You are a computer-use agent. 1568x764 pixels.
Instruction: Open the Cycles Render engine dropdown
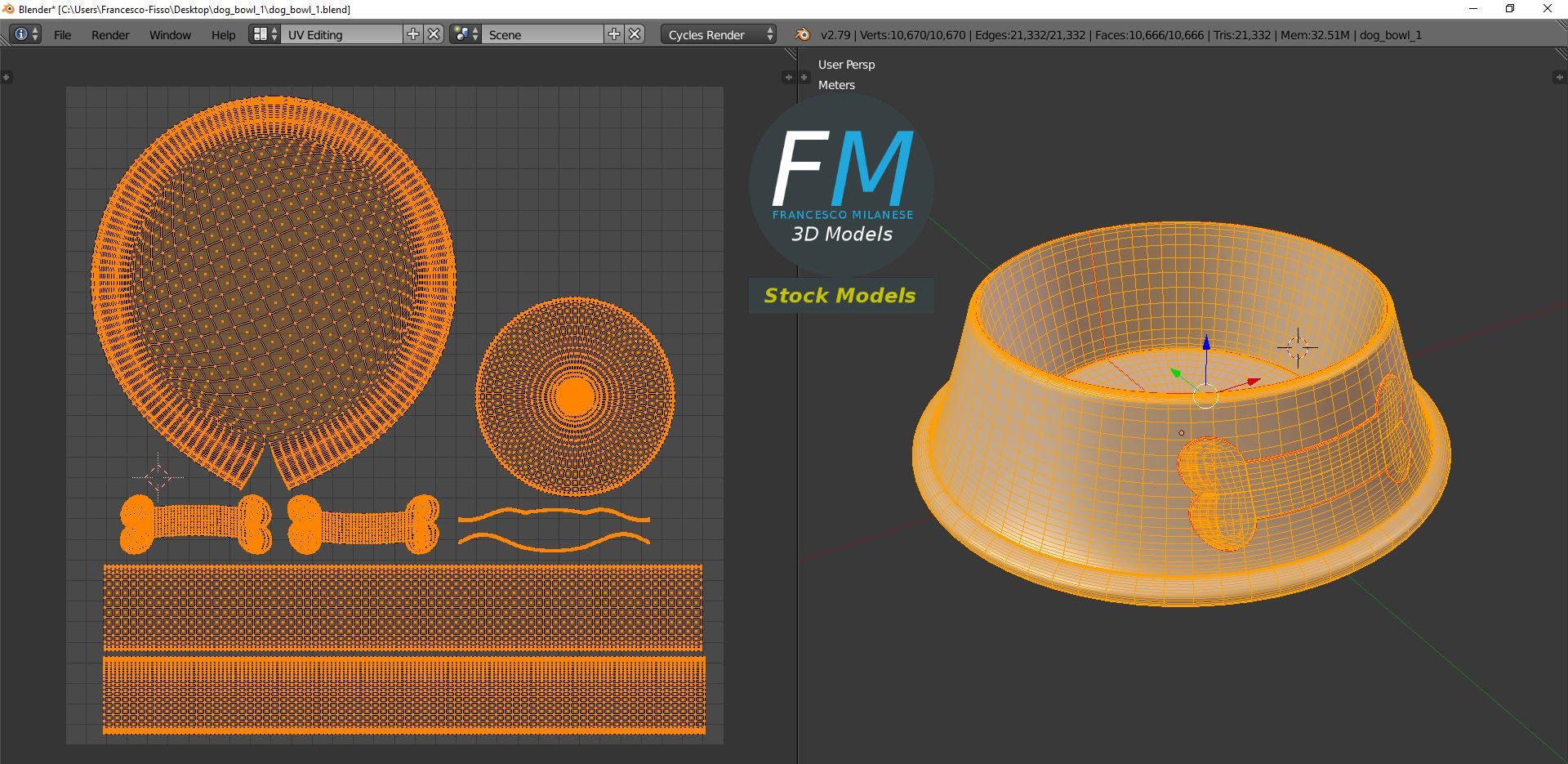[719, 34]
